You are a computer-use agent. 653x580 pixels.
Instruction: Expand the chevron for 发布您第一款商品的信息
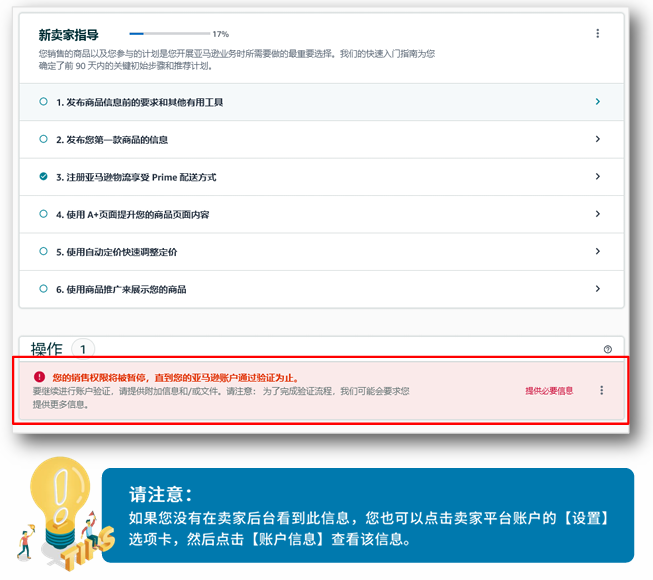[x=598, y=139]
